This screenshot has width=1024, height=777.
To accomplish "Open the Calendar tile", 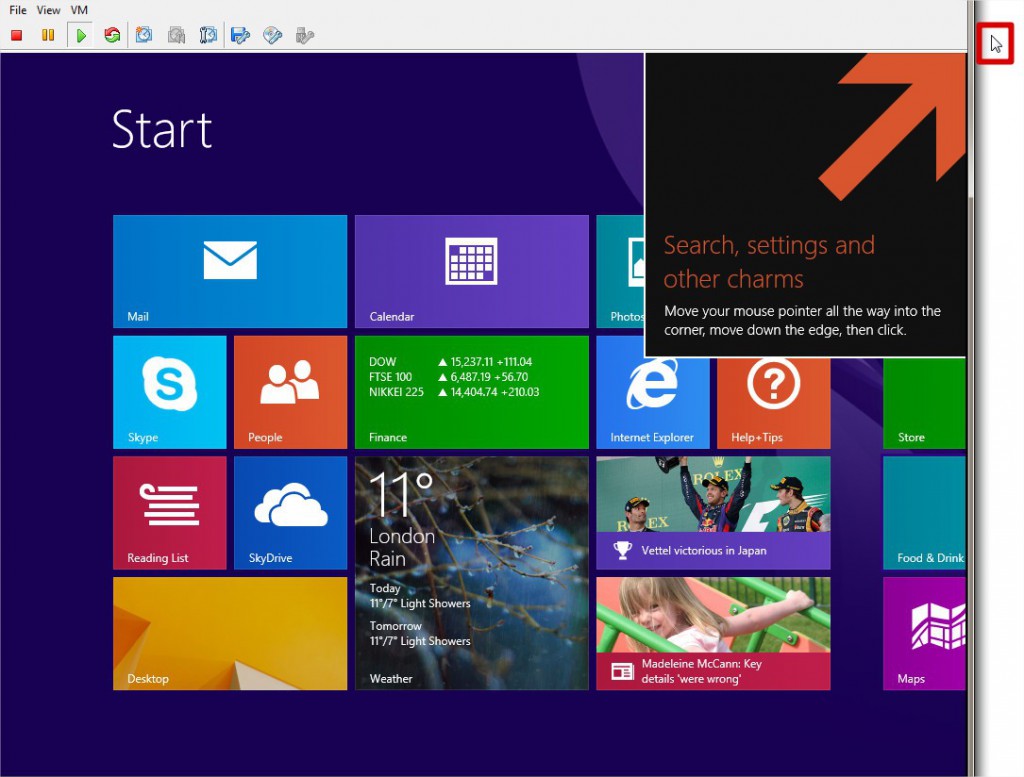I will [x=472, y=271].
